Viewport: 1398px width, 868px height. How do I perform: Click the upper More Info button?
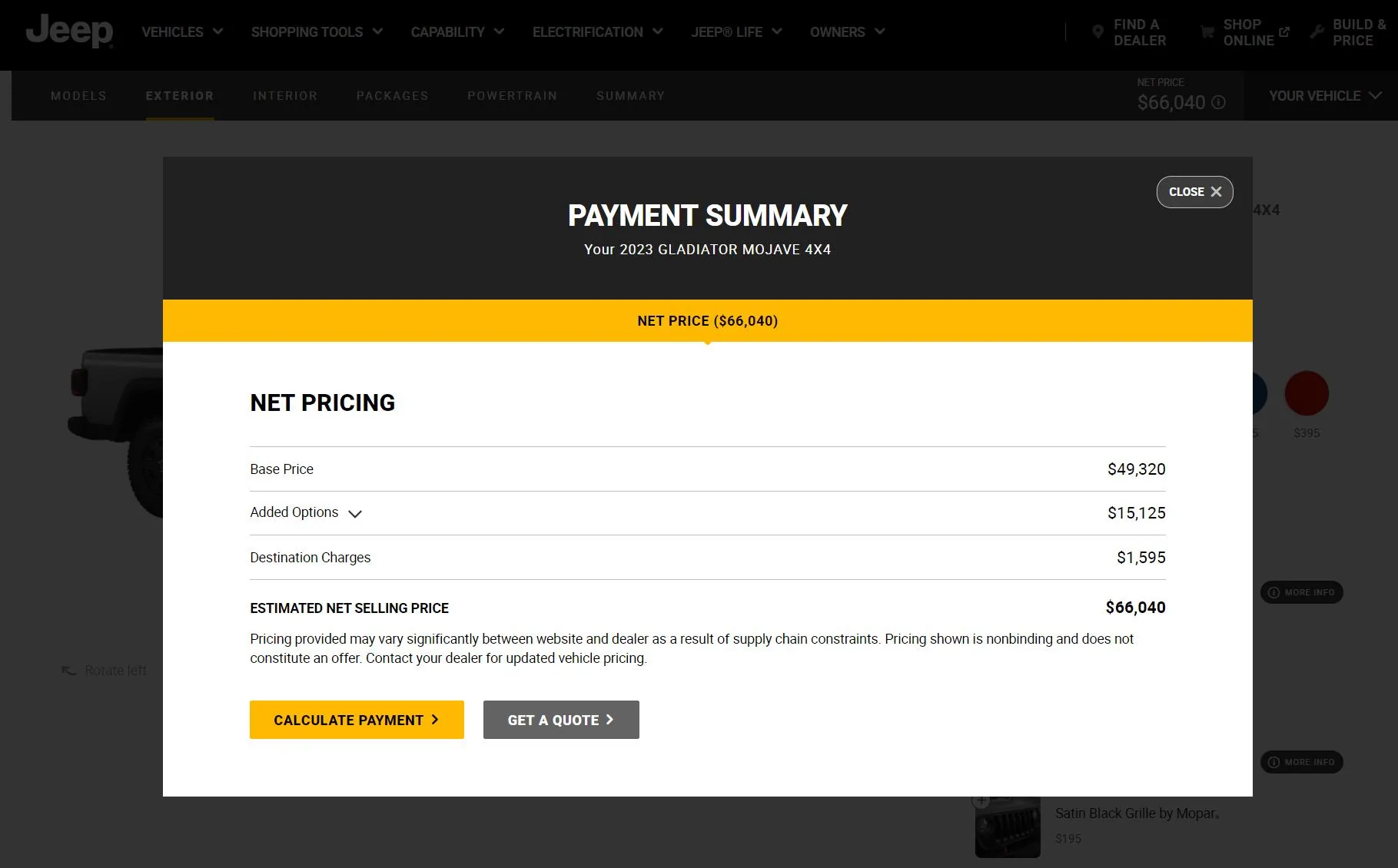1301,592
